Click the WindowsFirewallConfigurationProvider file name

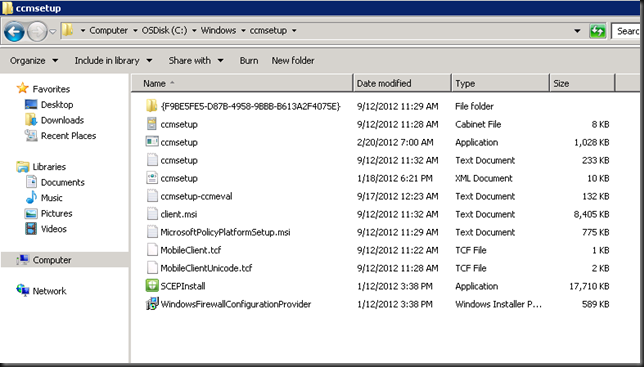tap(236, 304)
